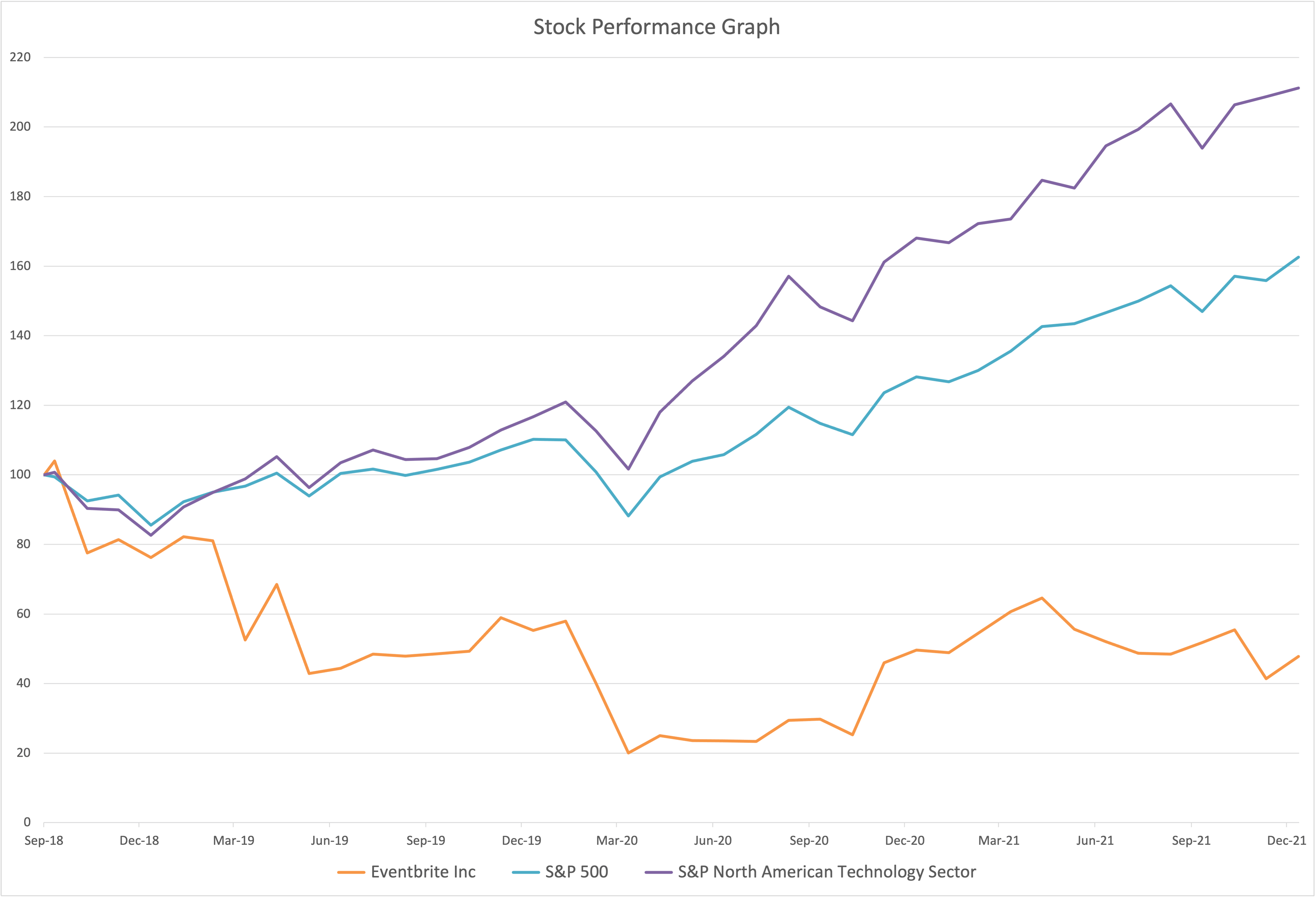Select the "S&P 500" legend label
This screenshot has width=1316, height=898.
click(x=577, y=872)
